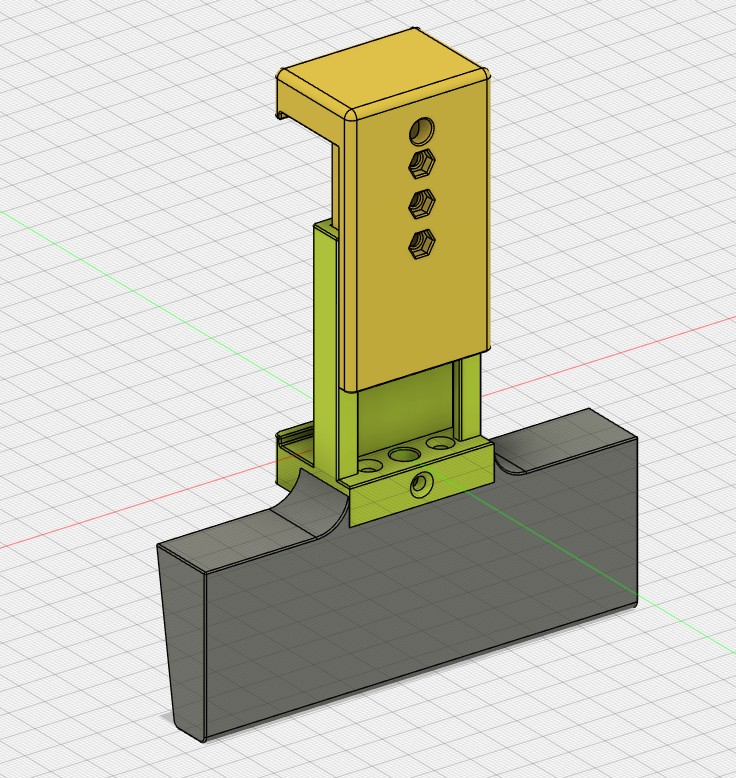Click the right hole on green base top
Viewport: 736px width, 778px height.
point(439,442)
